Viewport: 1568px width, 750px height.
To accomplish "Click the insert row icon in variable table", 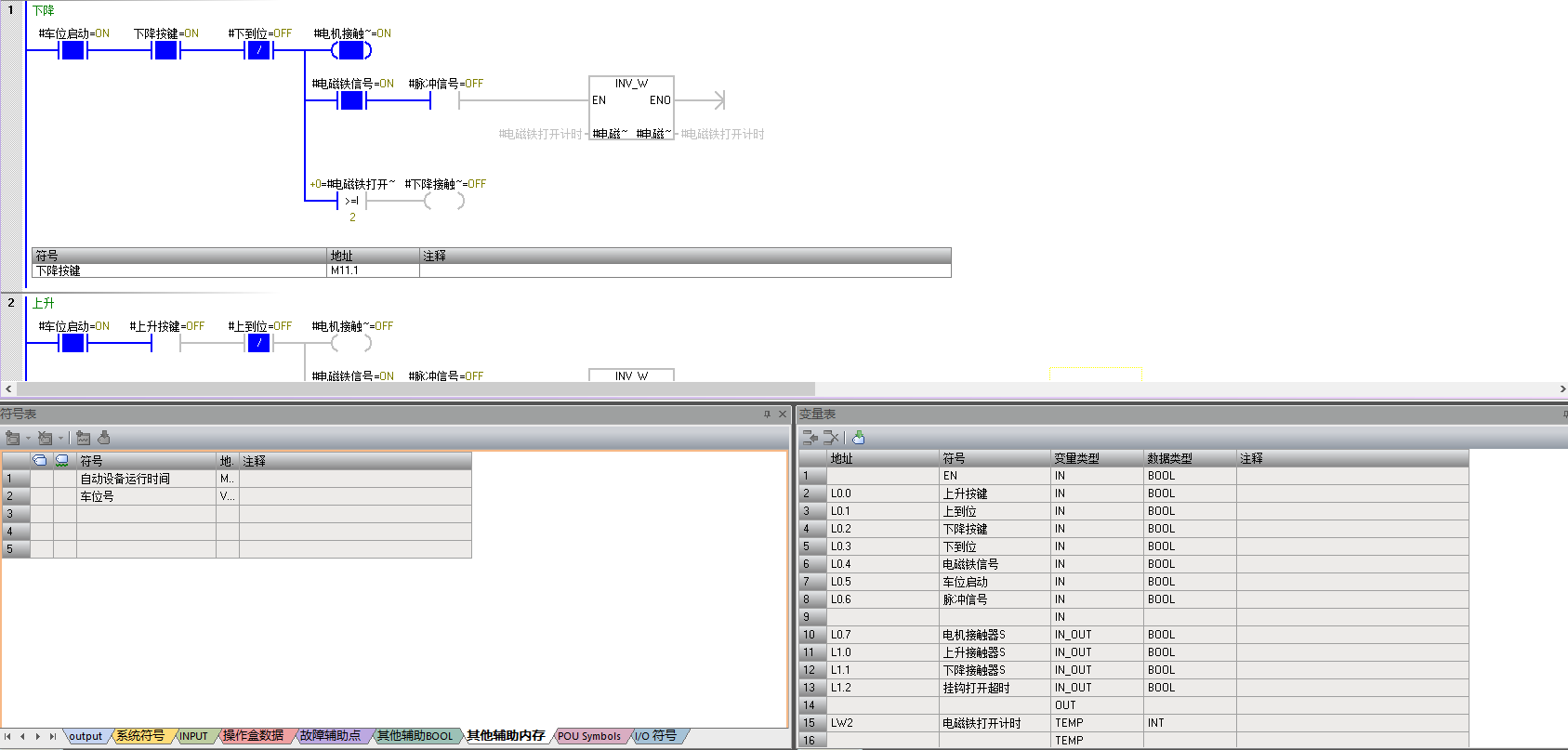I will point(810,438).
